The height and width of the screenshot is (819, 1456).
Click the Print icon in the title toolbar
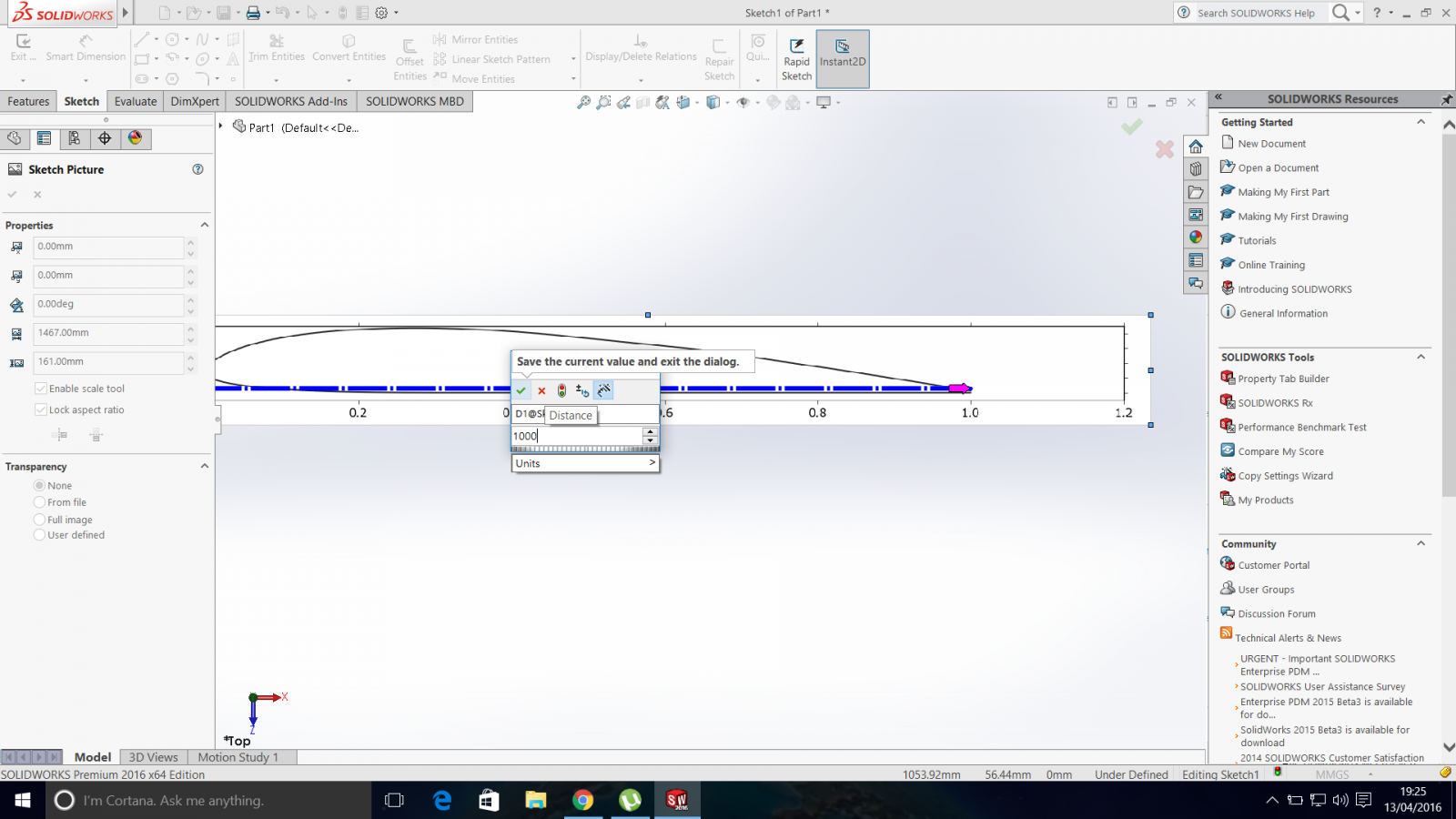[x=253, y=13]
